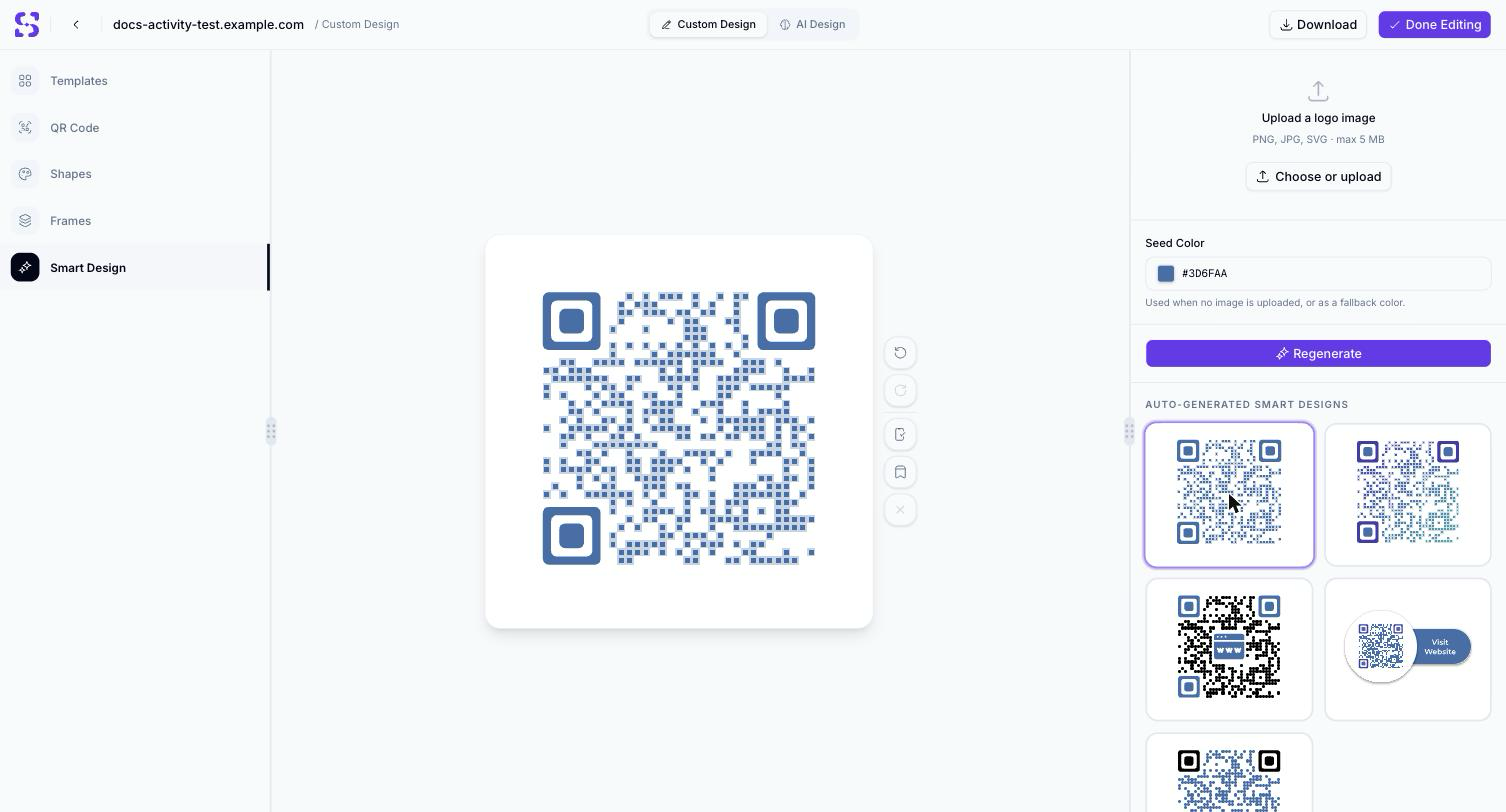The height and width of the screenshot is (812, 1506).
Task: Click the X clear icon beside the canvas
Action: click(900, 510)
